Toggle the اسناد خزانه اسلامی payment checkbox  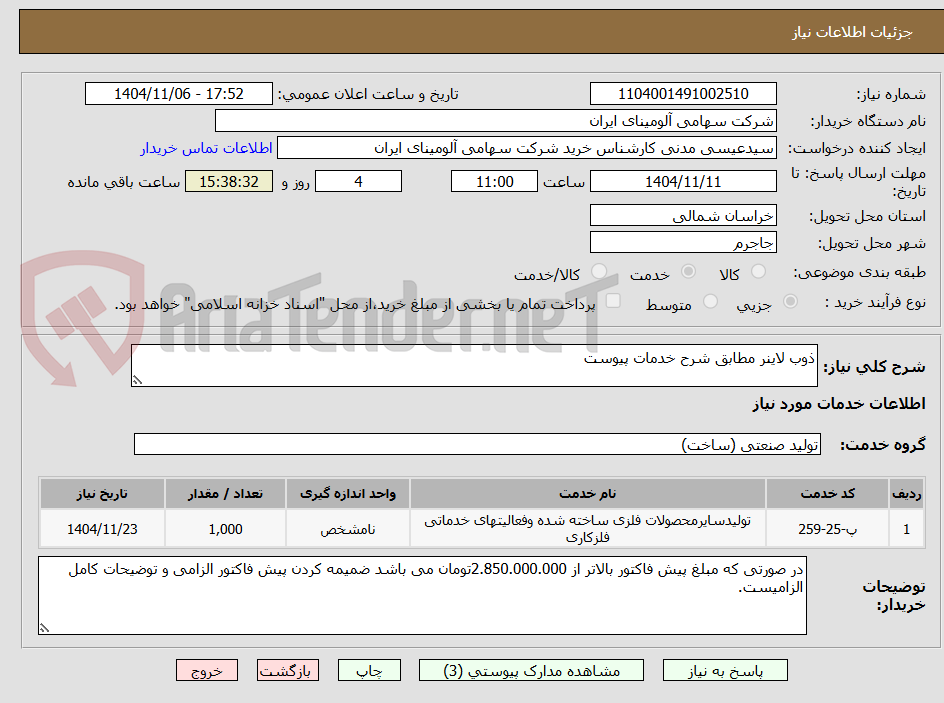coord(613,301)
